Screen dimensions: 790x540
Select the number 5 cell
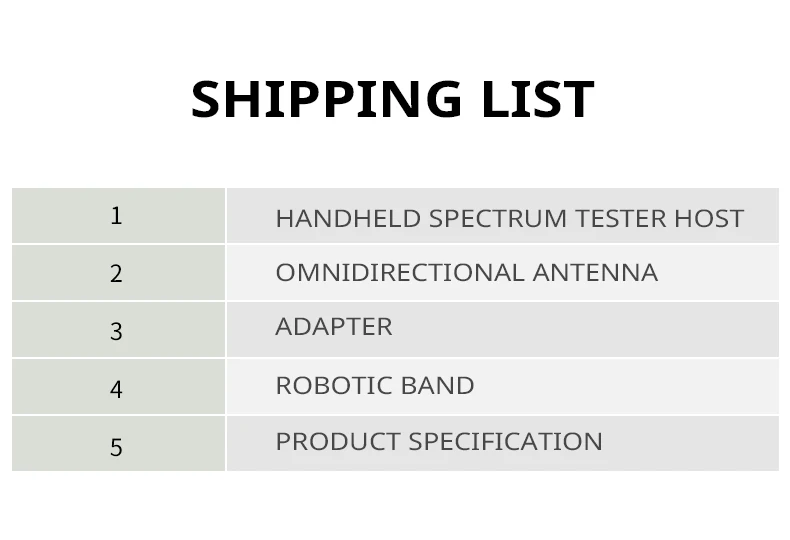tap(117, 446)
